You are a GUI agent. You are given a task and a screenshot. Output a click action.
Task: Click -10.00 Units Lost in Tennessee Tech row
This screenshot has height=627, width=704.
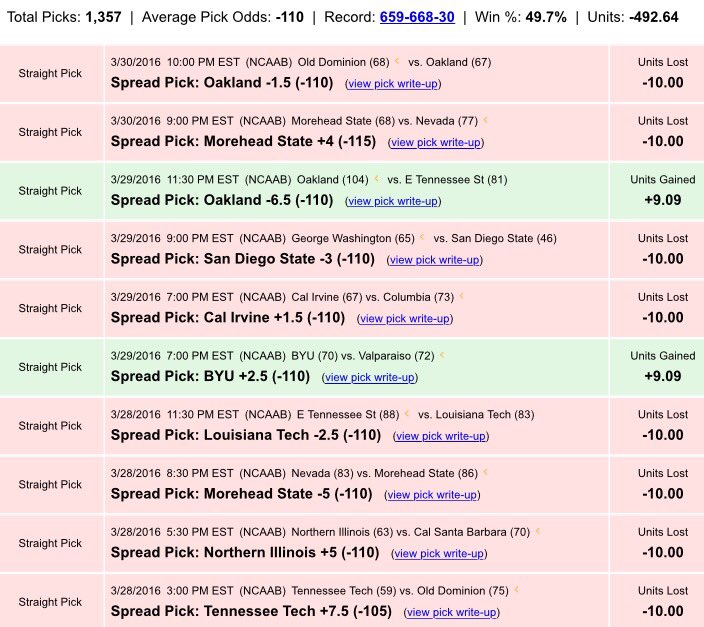tap(663, 611)
